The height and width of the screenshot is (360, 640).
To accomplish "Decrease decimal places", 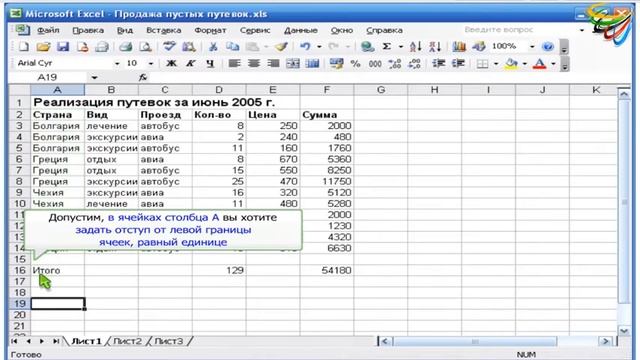I will click(x=414, y=64).
